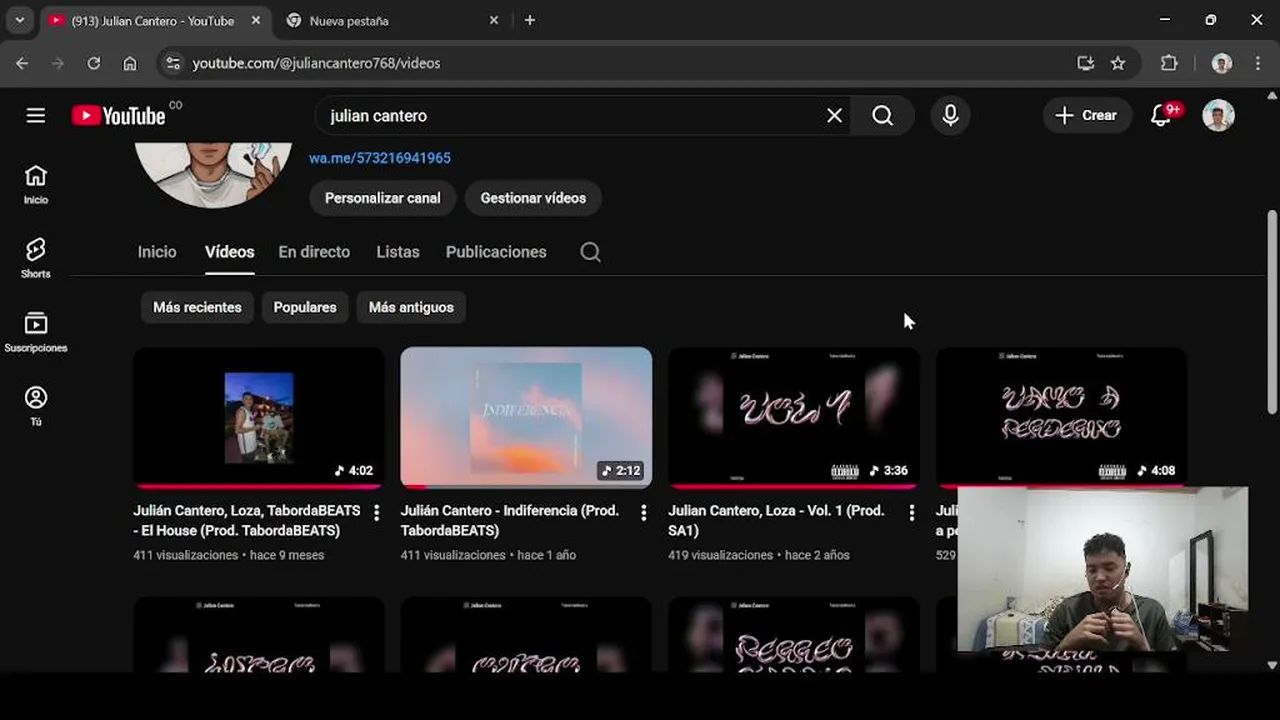Open the notifications bell
Screen dimensions: 1280x720
[1161, 116]
